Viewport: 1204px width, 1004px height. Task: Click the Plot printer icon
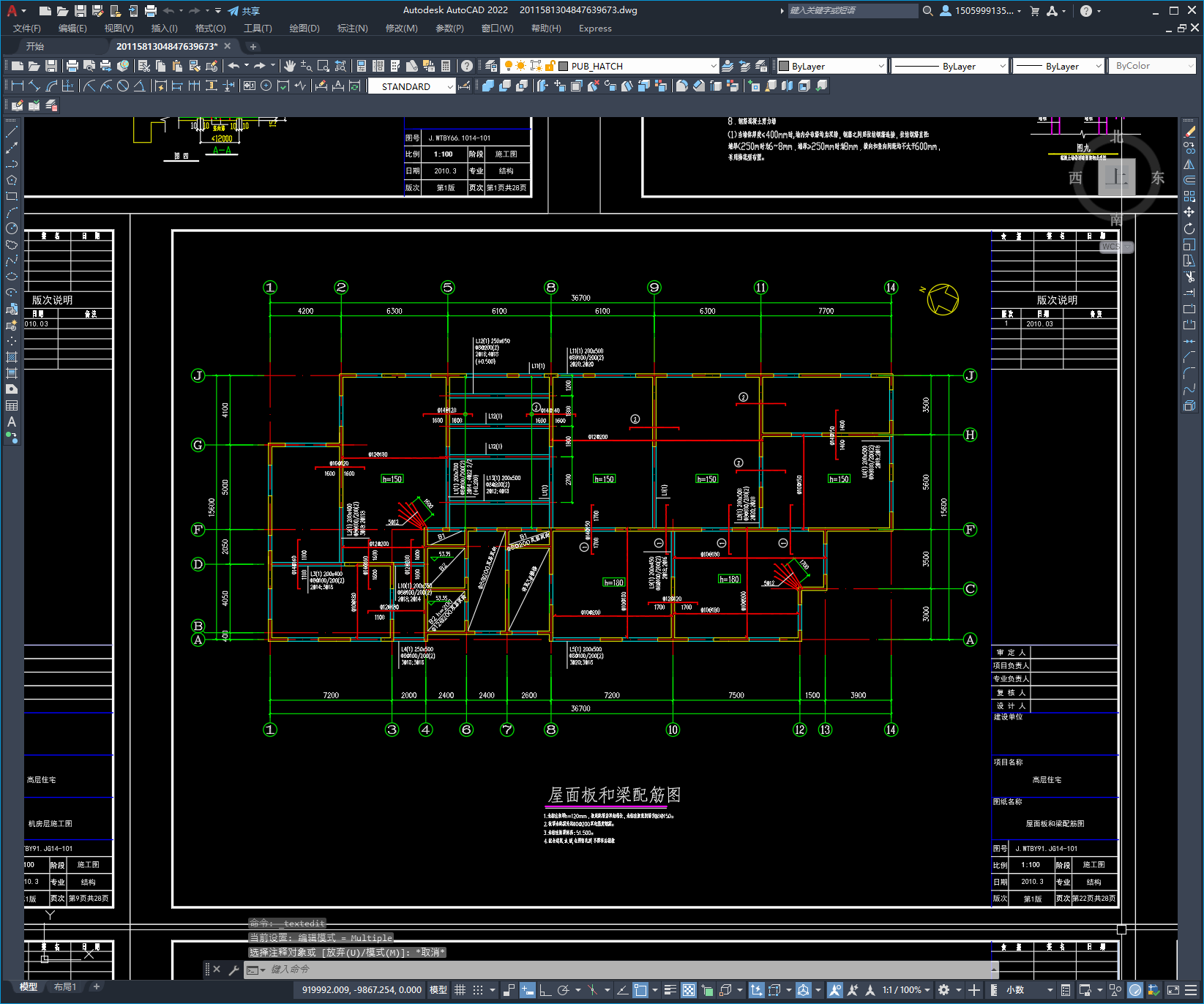[x=72, y=66]
